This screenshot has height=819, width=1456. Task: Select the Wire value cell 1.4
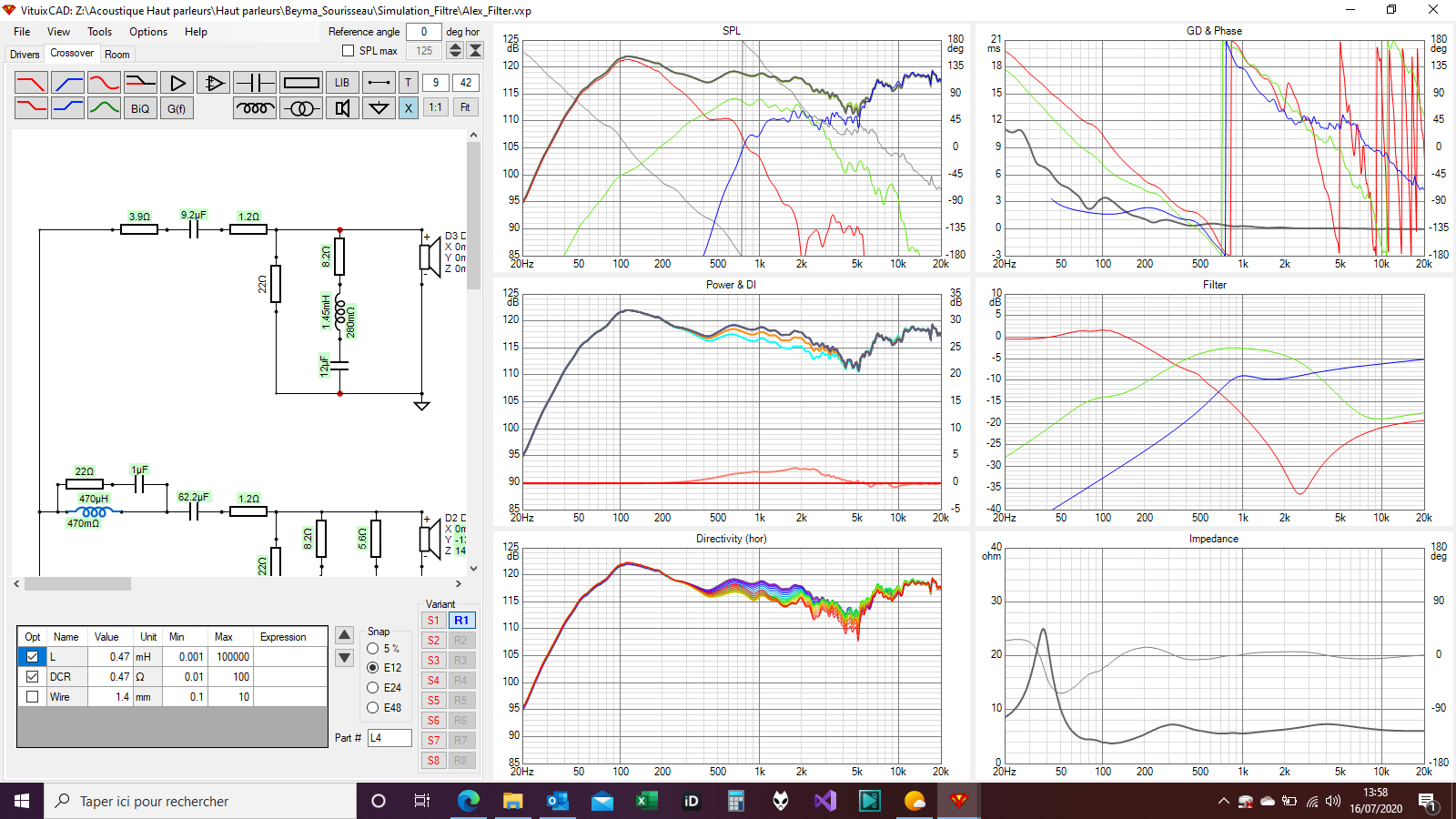pyautogui.click(x=111, y=697)
